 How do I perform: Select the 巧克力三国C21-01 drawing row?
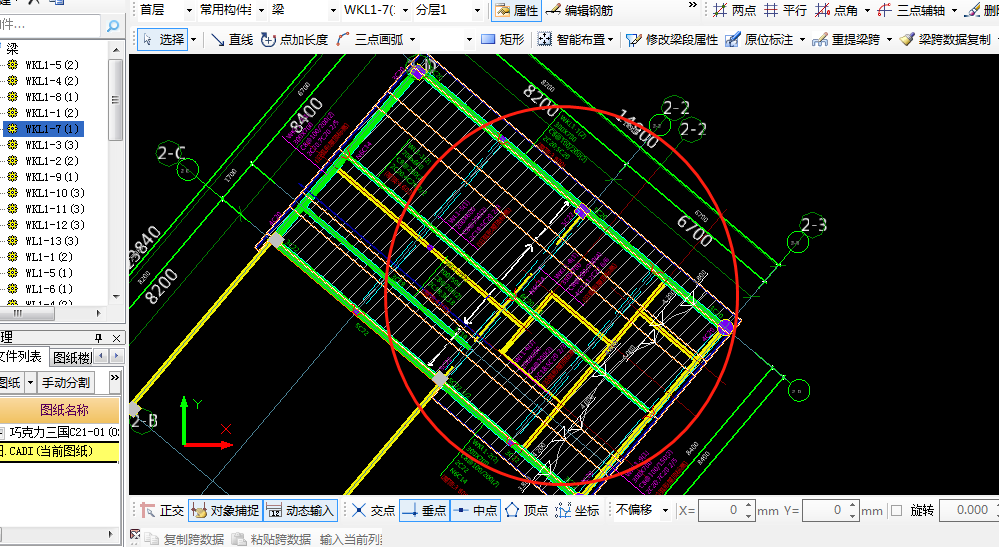pyautogui.click(x=60, y=432)
